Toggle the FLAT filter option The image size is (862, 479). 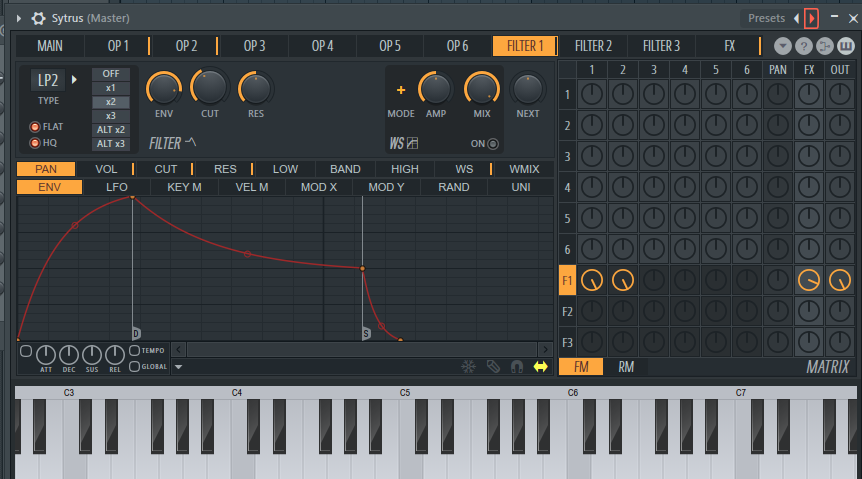35,127
